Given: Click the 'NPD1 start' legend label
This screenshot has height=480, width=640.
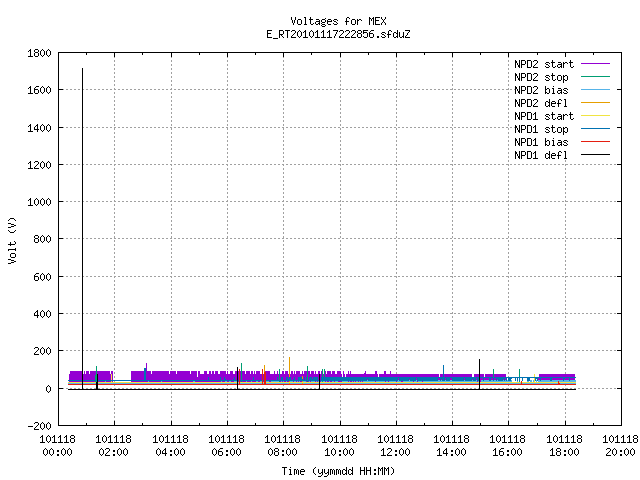Looking at the screenshot, I should coord(544,116).
